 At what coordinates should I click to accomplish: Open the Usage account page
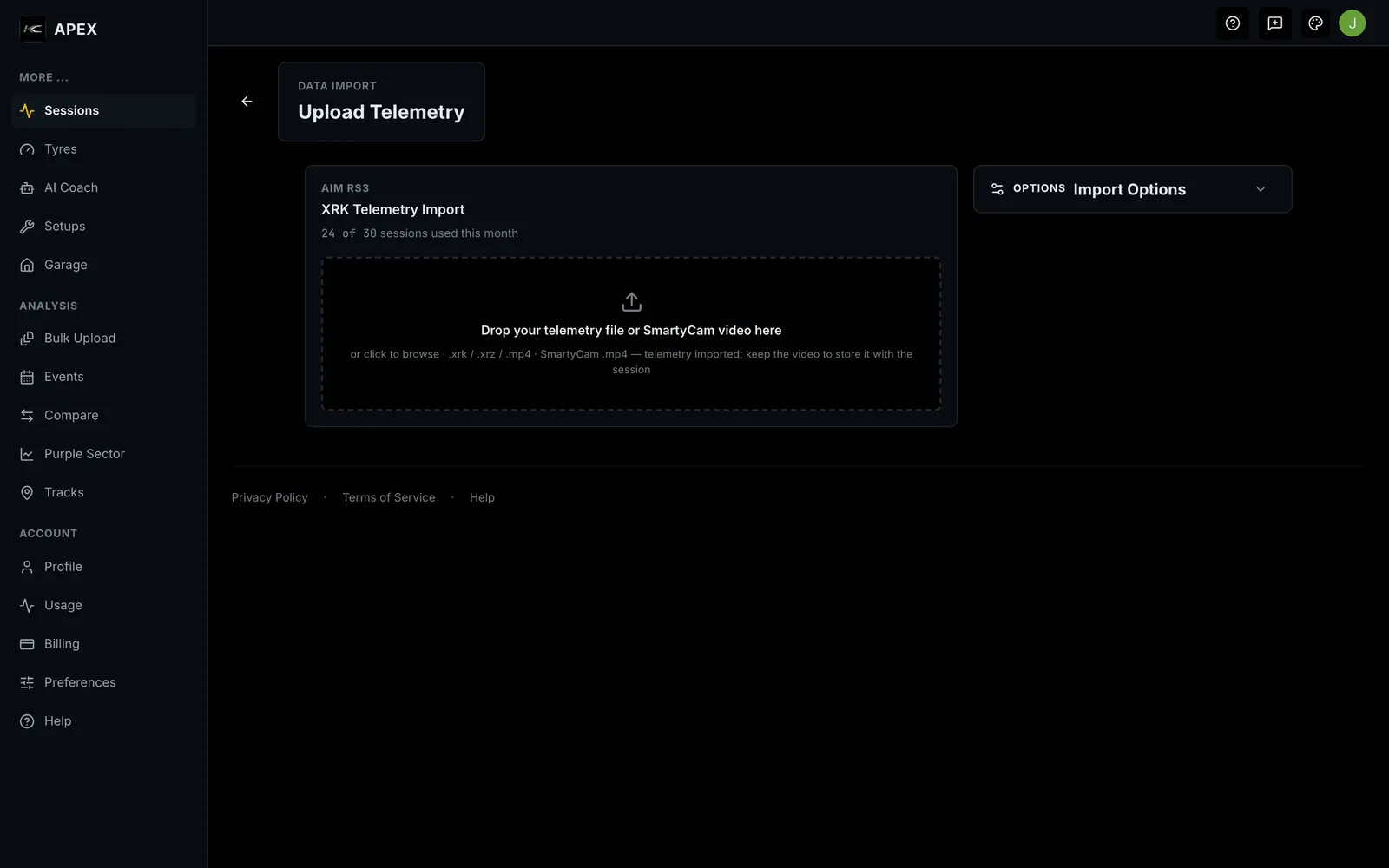104,605
